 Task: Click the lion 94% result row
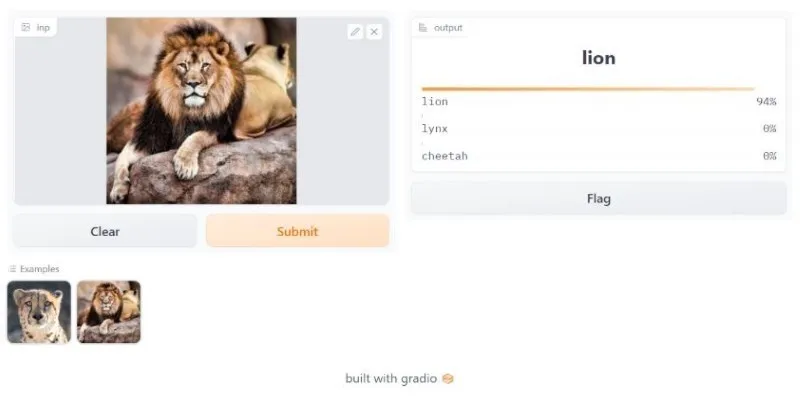[598, 102]
